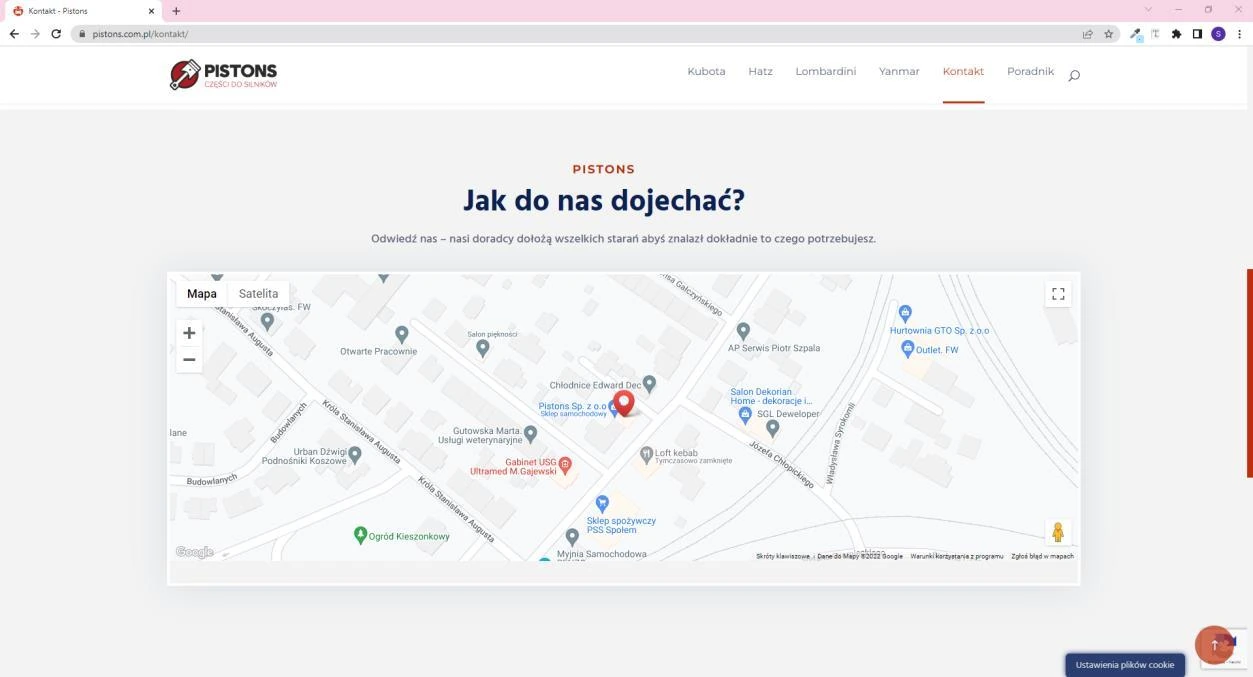Zoom out on the map
Viewport: 1253px width, 677px height.
[x=189, y=359]
